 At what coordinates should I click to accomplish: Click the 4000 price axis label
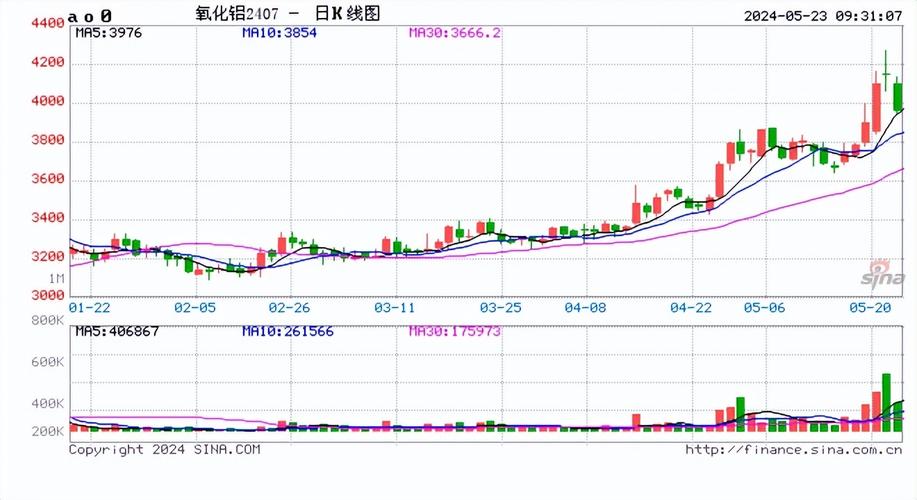(47, 101)
